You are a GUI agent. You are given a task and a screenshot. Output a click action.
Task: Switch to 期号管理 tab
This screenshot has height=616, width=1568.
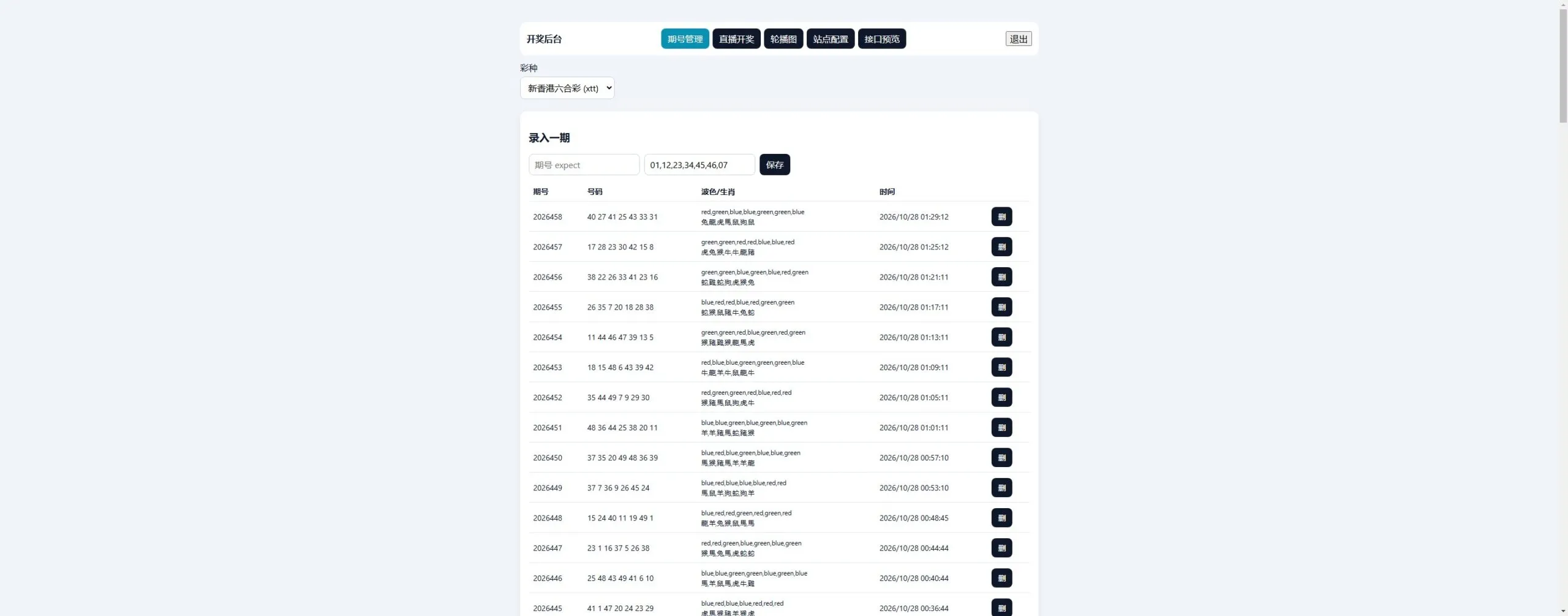[x=685, y=39]
